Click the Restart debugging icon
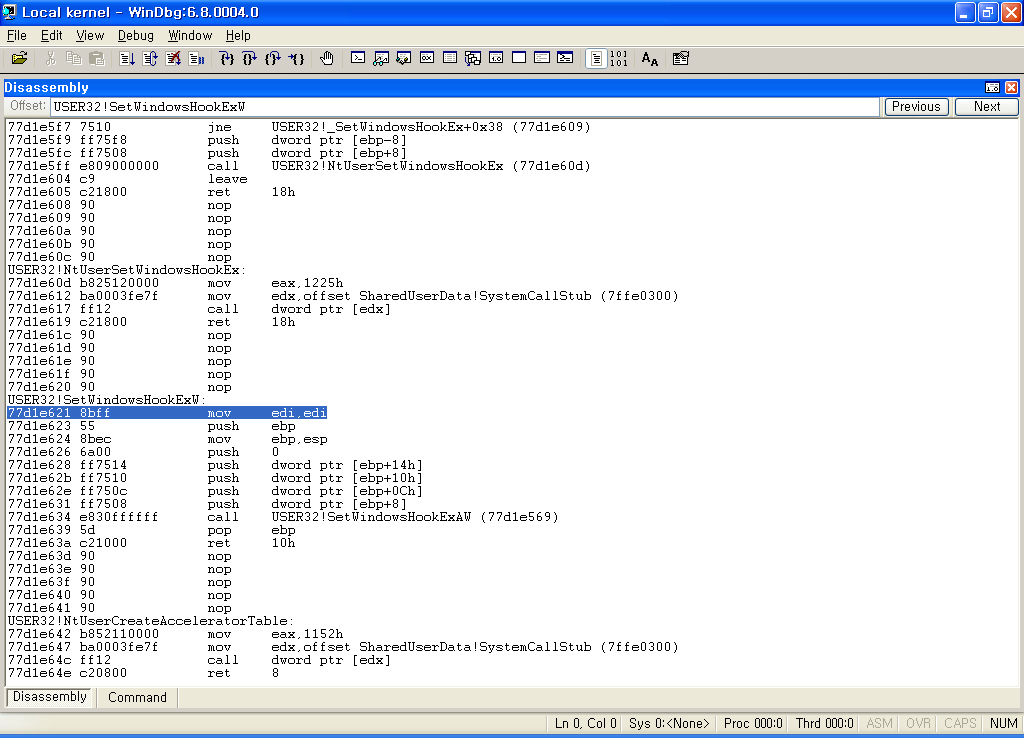The width and height of the screenshot is (1024, 738). pyautogui.click(x=150, y=59)
